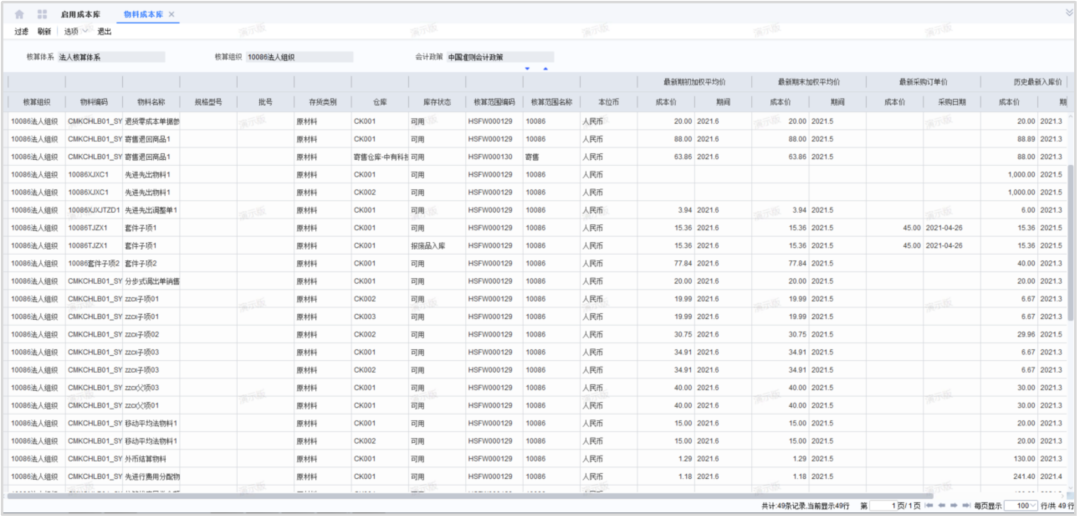The width and height of the screenshot is (1080, 520).
Task: Click the 最新期末加权平均价 group header
Action: tap(809, 82)
